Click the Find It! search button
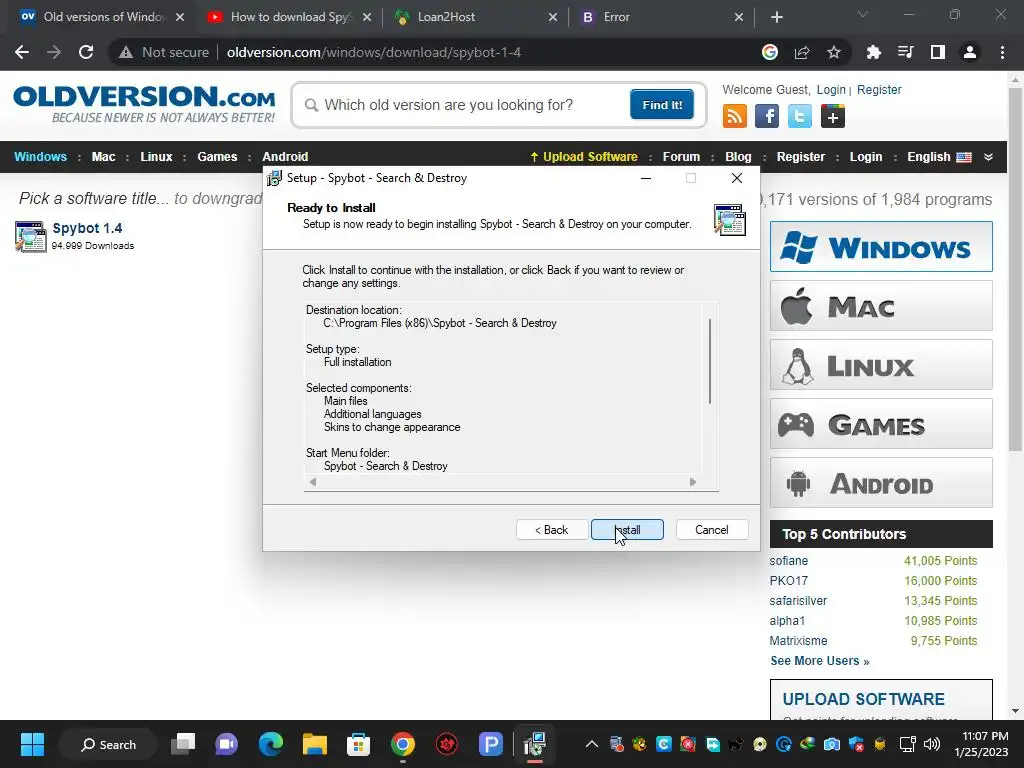This screenshot has height=768, width=1024. pos(662,104)
